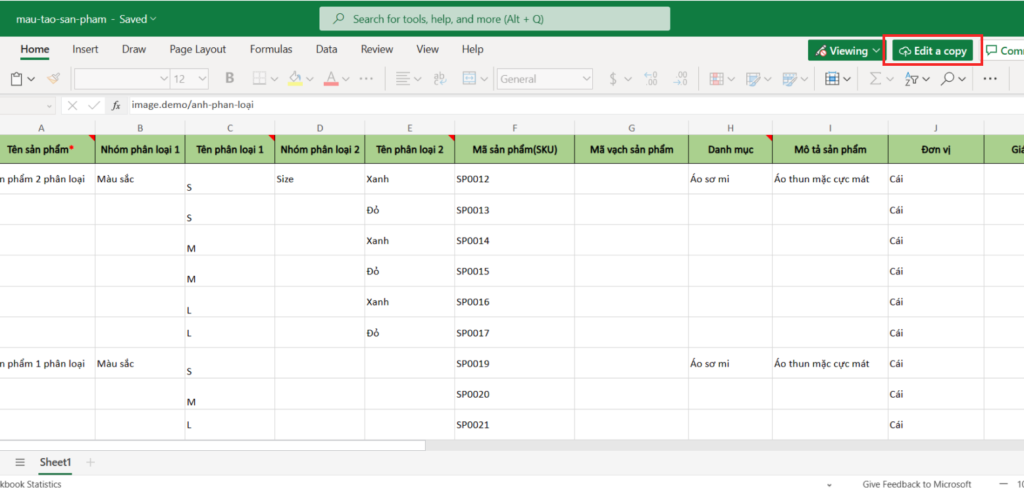Click the formula bar text field
The image size is (1024, 491).
coord(575,105)
